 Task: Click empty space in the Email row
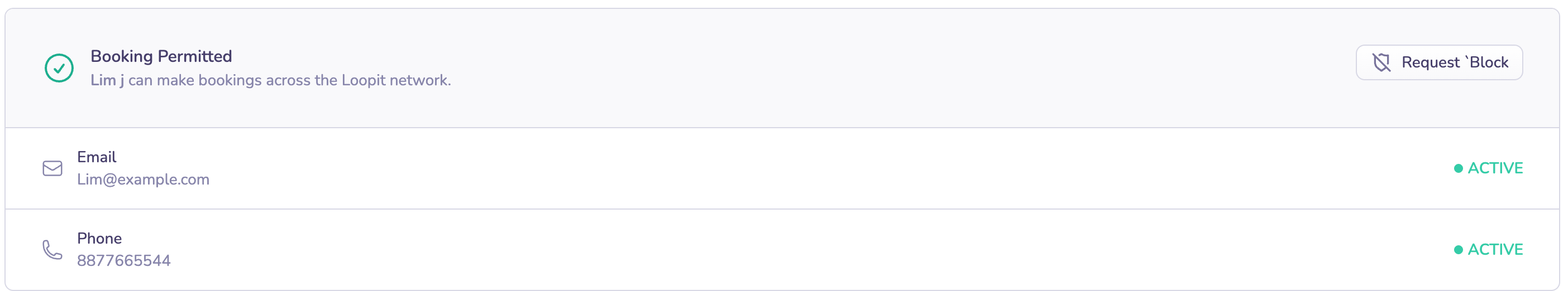coord(791,168)
